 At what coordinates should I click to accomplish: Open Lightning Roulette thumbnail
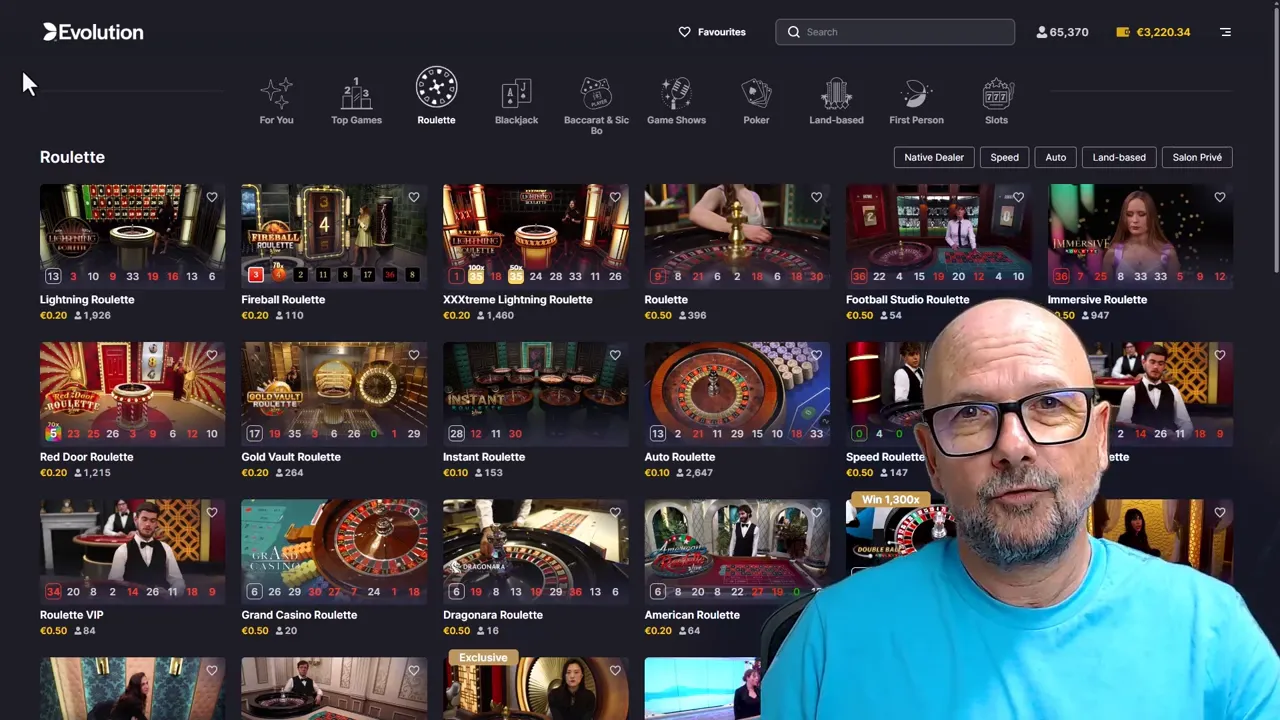[133, 236]
